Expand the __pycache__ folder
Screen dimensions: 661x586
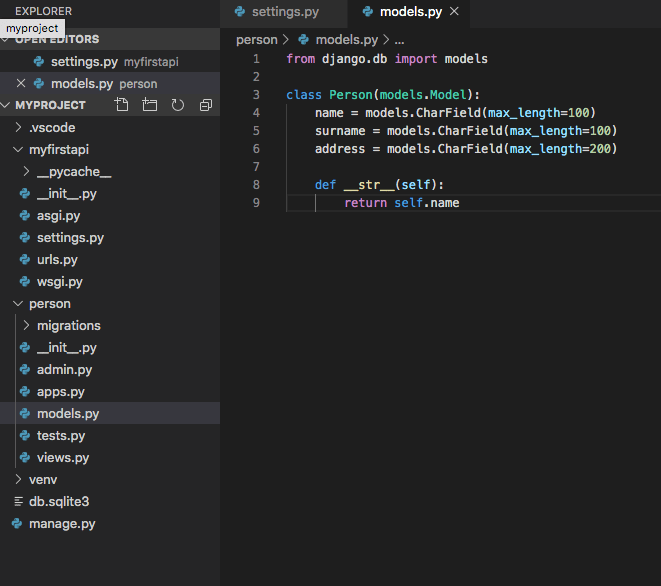tap(26, 171)
